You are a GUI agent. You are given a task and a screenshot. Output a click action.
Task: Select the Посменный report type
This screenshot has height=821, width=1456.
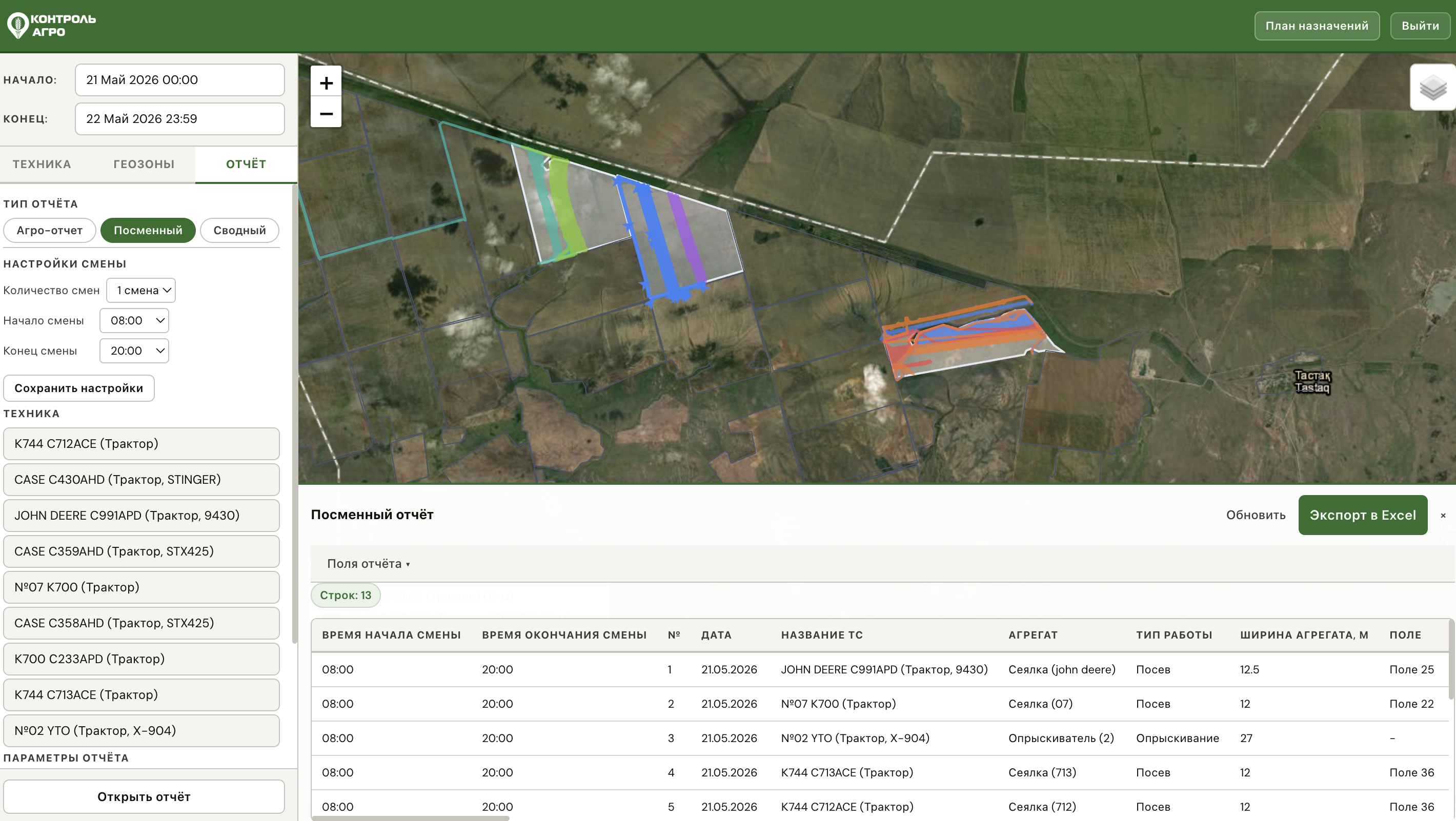[x=148, y=230]
